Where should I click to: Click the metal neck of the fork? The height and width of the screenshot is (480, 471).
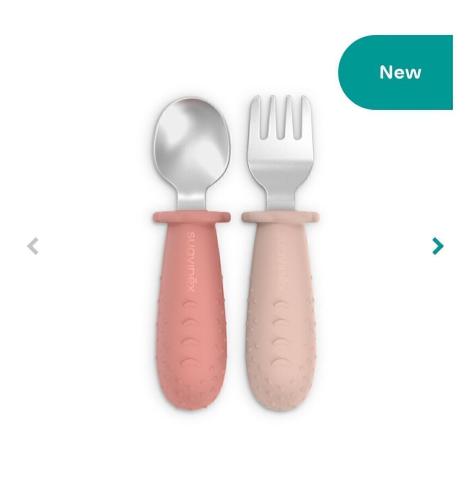point(281,200)
